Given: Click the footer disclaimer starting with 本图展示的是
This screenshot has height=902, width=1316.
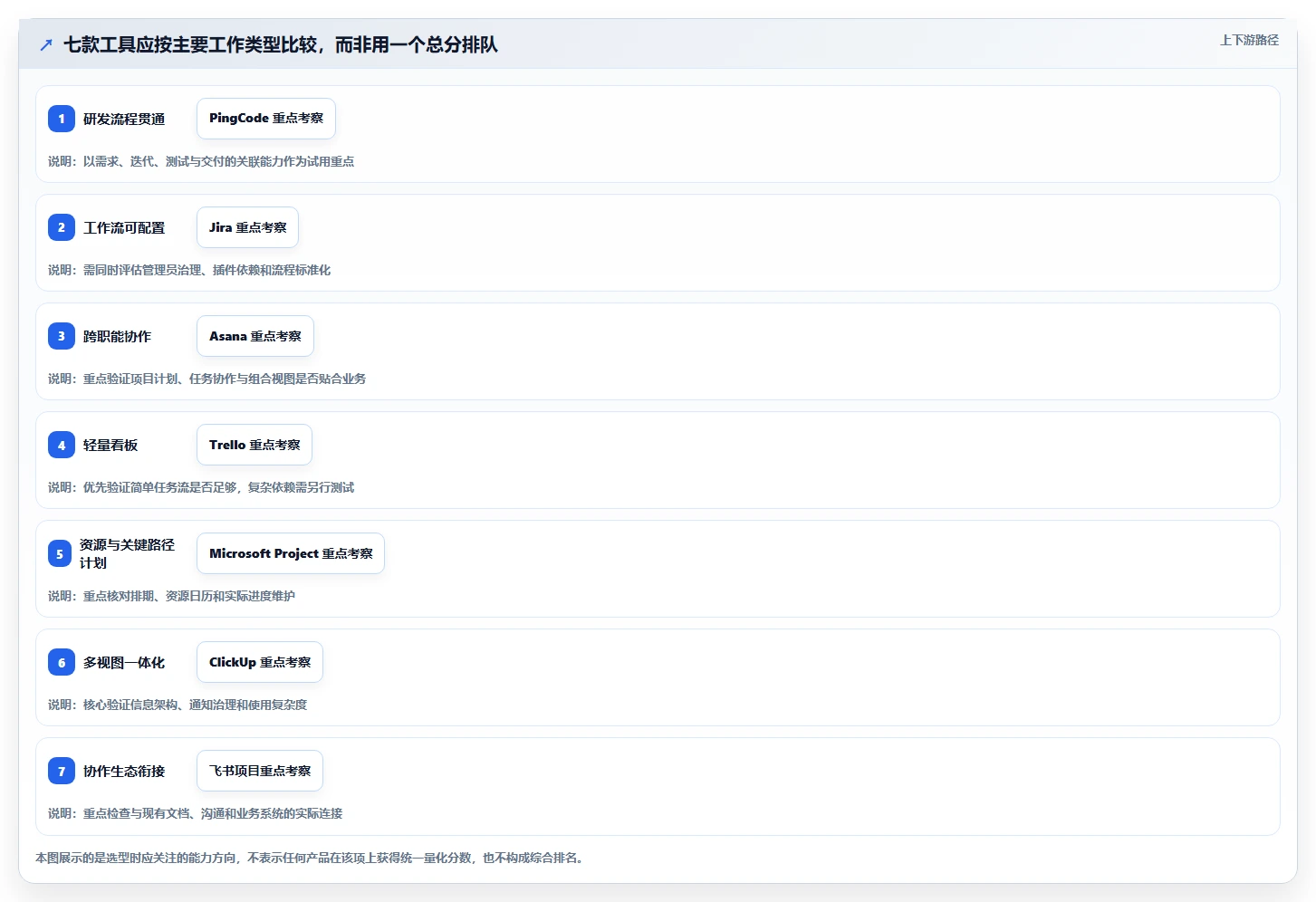Looking at the screenshot, I should point(312,858).
